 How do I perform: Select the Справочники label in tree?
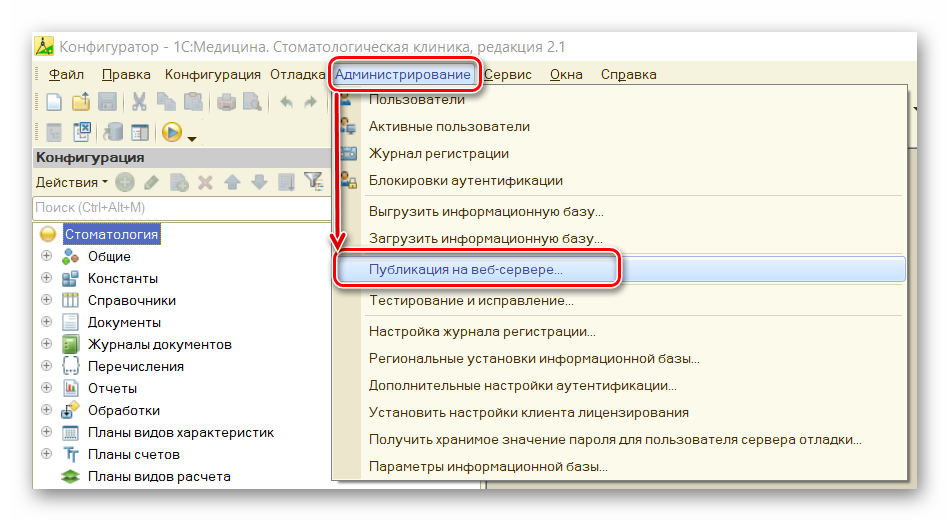coord(132,300)
